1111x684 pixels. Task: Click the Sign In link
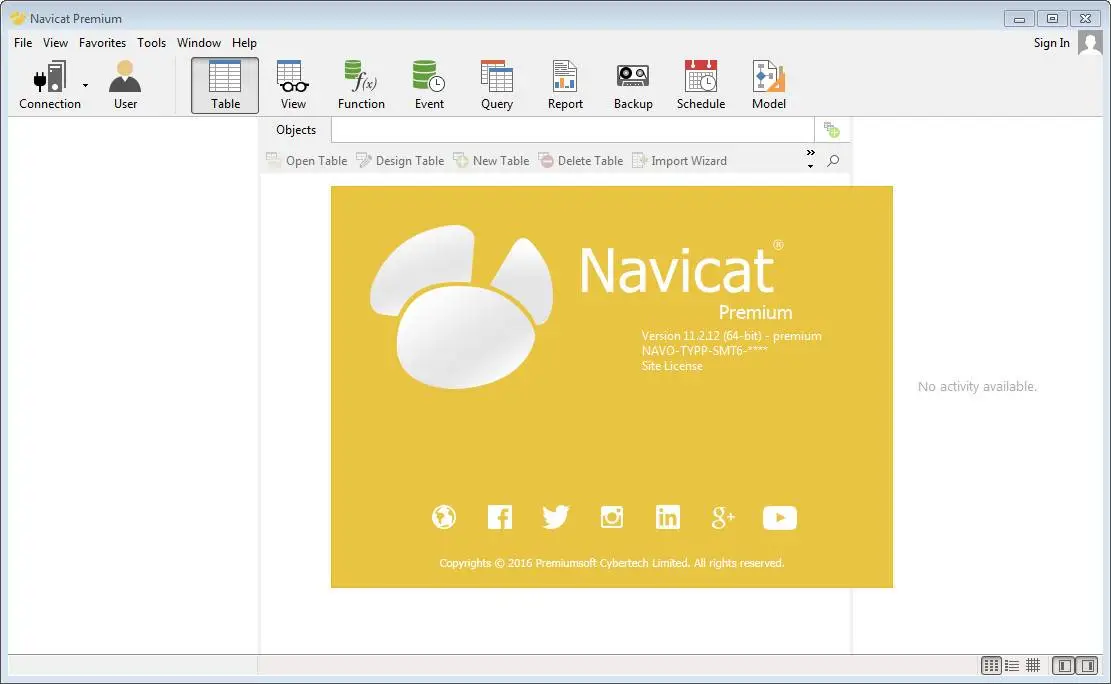(1051, 43)
